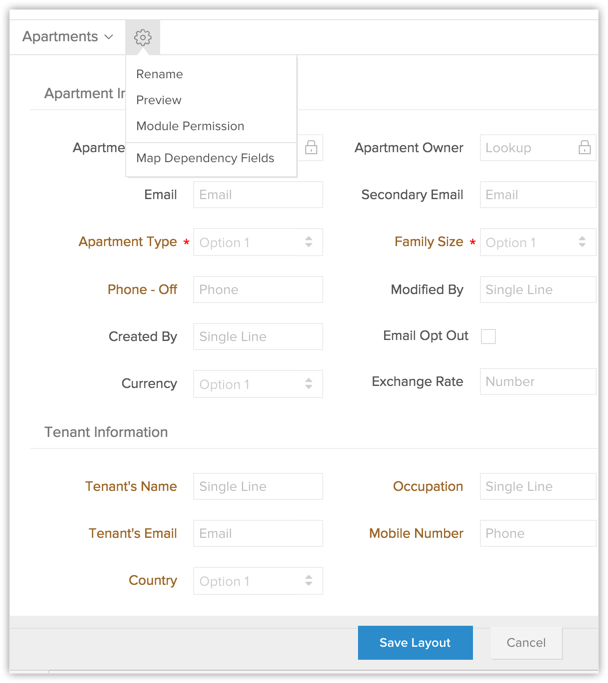Click the Tenant's Name single line field
The height and width of the screenshot is (683, 608).
click(x=257, y=487)
